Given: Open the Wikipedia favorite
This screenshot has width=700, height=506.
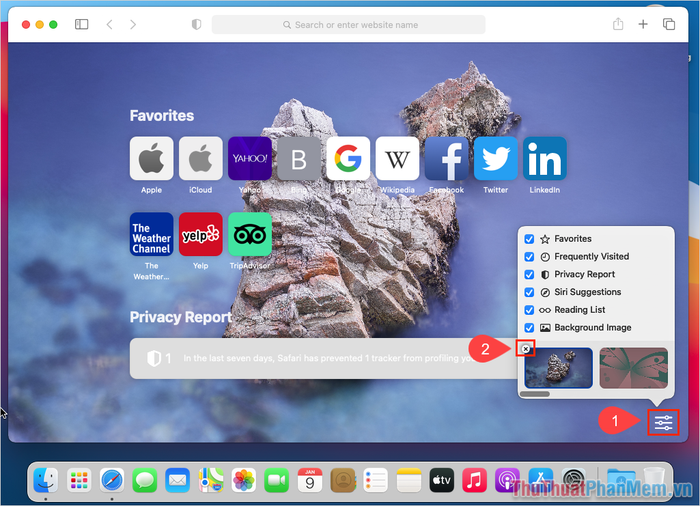Looking at the screenshot, I should 397,159.
